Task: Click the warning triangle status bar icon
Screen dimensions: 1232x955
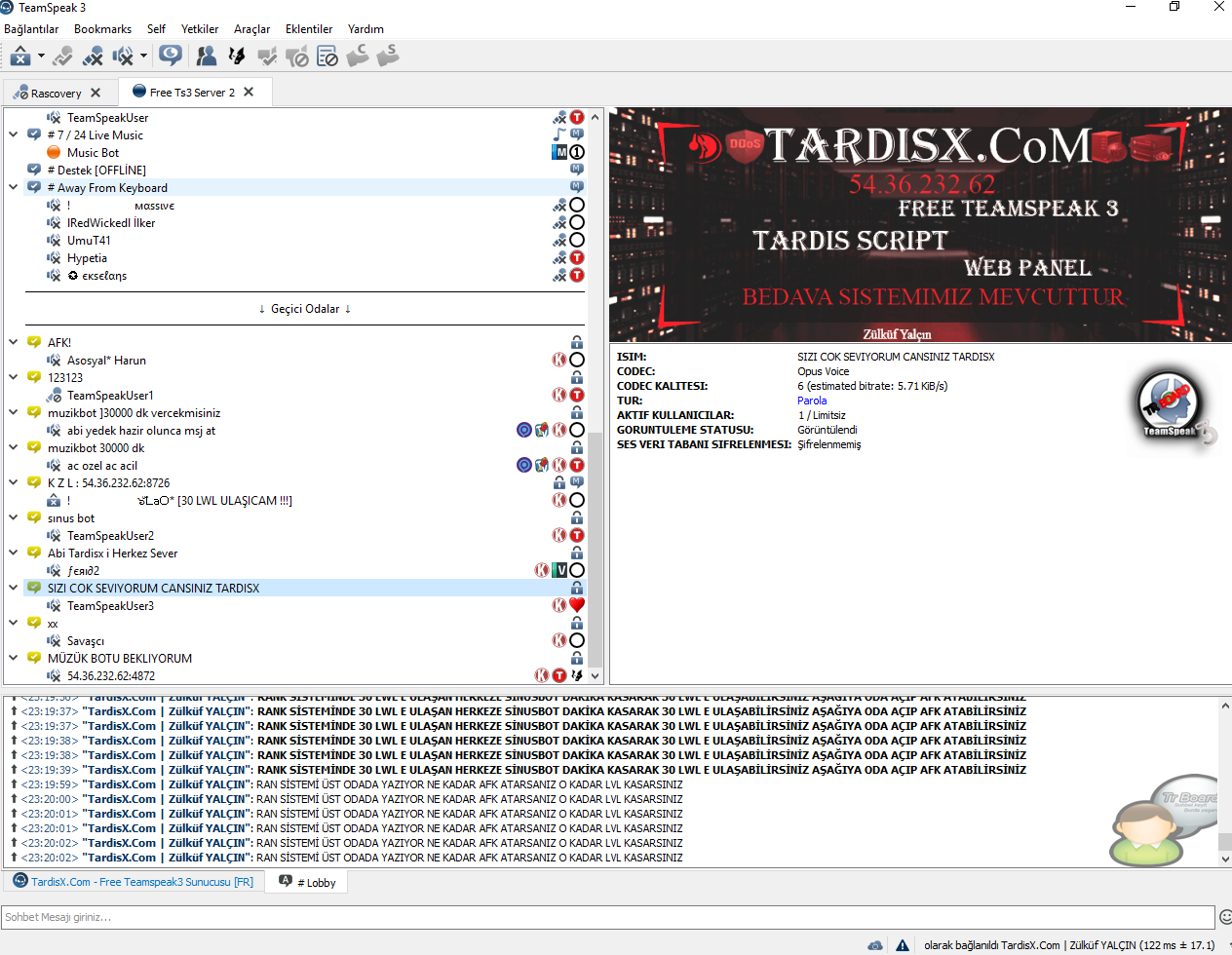Action: 903,945
